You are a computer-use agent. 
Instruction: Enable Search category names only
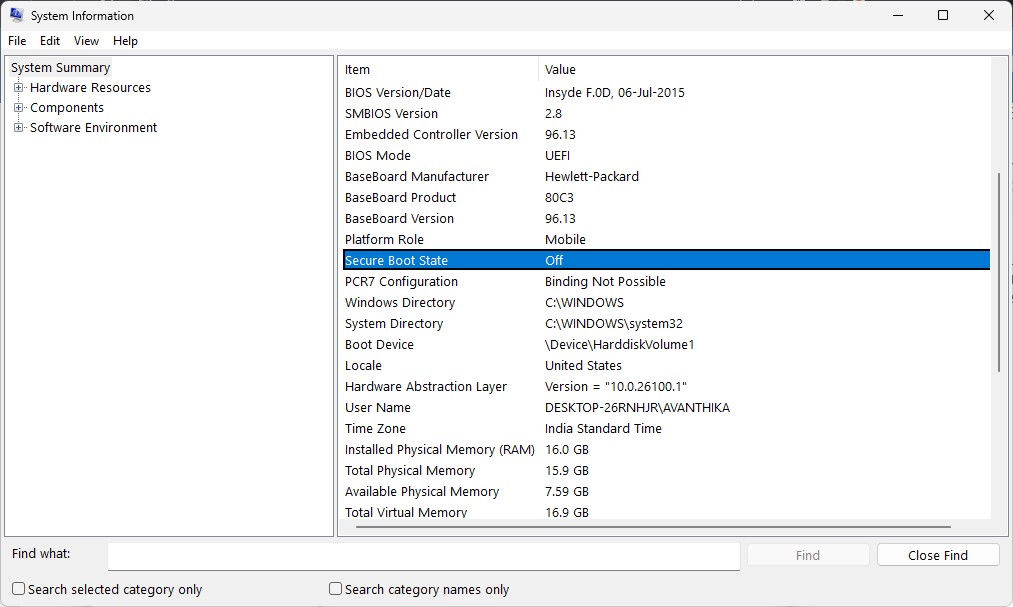point(334,589)
